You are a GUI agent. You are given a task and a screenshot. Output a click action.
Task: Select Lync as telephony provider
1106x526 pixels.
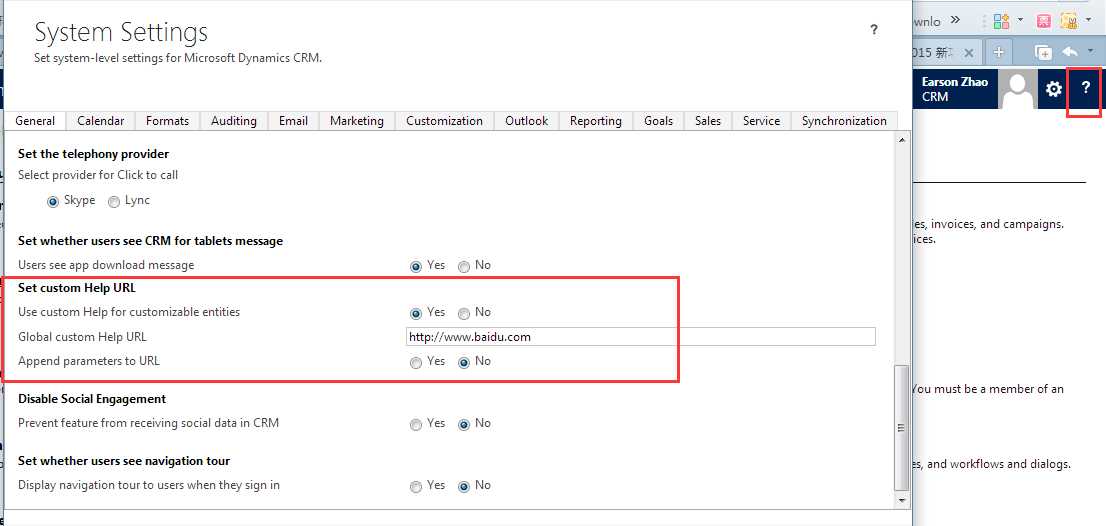pyautogui.click(x=114, y=202)
